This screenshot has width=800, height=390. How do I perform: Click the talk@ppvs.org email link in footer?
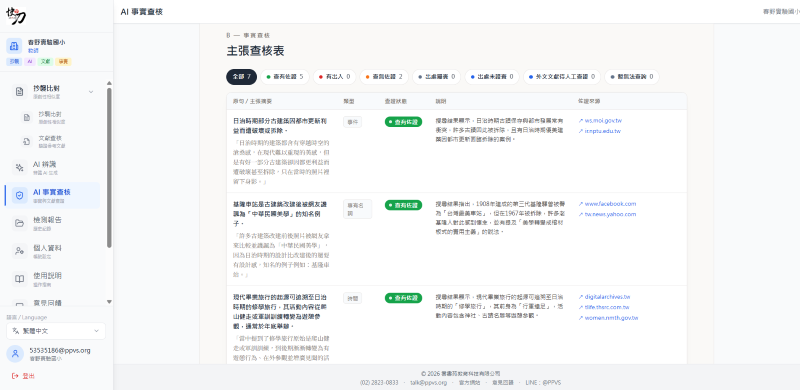428,382
